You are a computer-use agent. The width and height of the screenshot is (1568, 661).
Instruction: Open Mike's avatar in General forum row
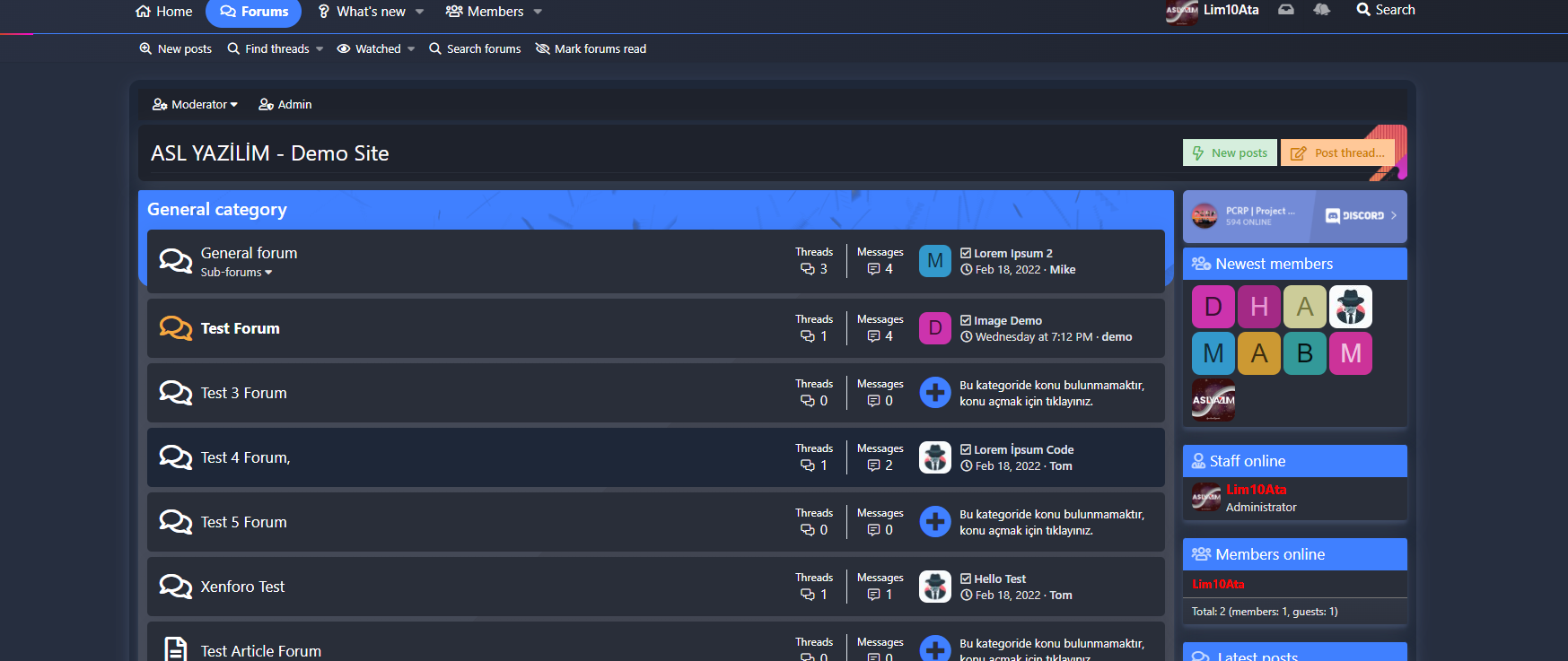[935, 261]
